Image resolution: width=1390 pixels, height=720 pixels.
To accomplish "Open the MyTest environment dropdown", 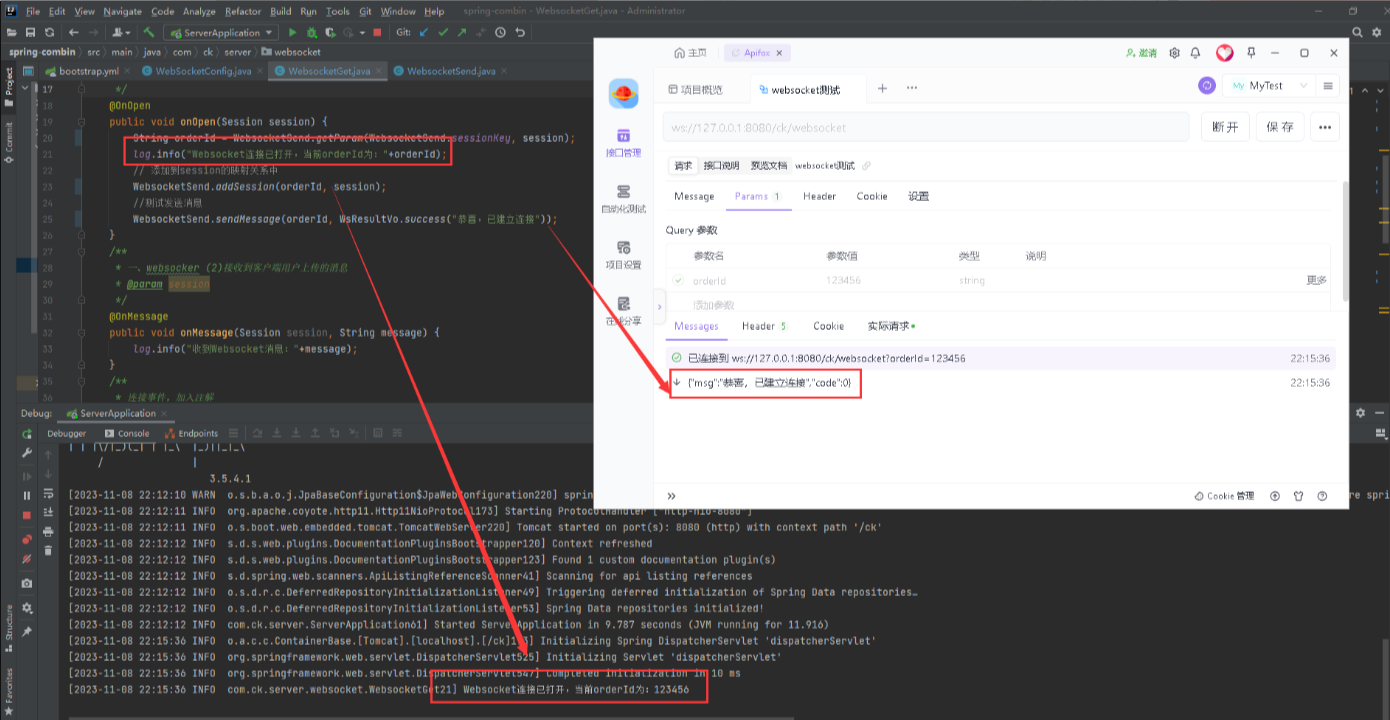I will pyautogui.click(x=1269, y=86).
